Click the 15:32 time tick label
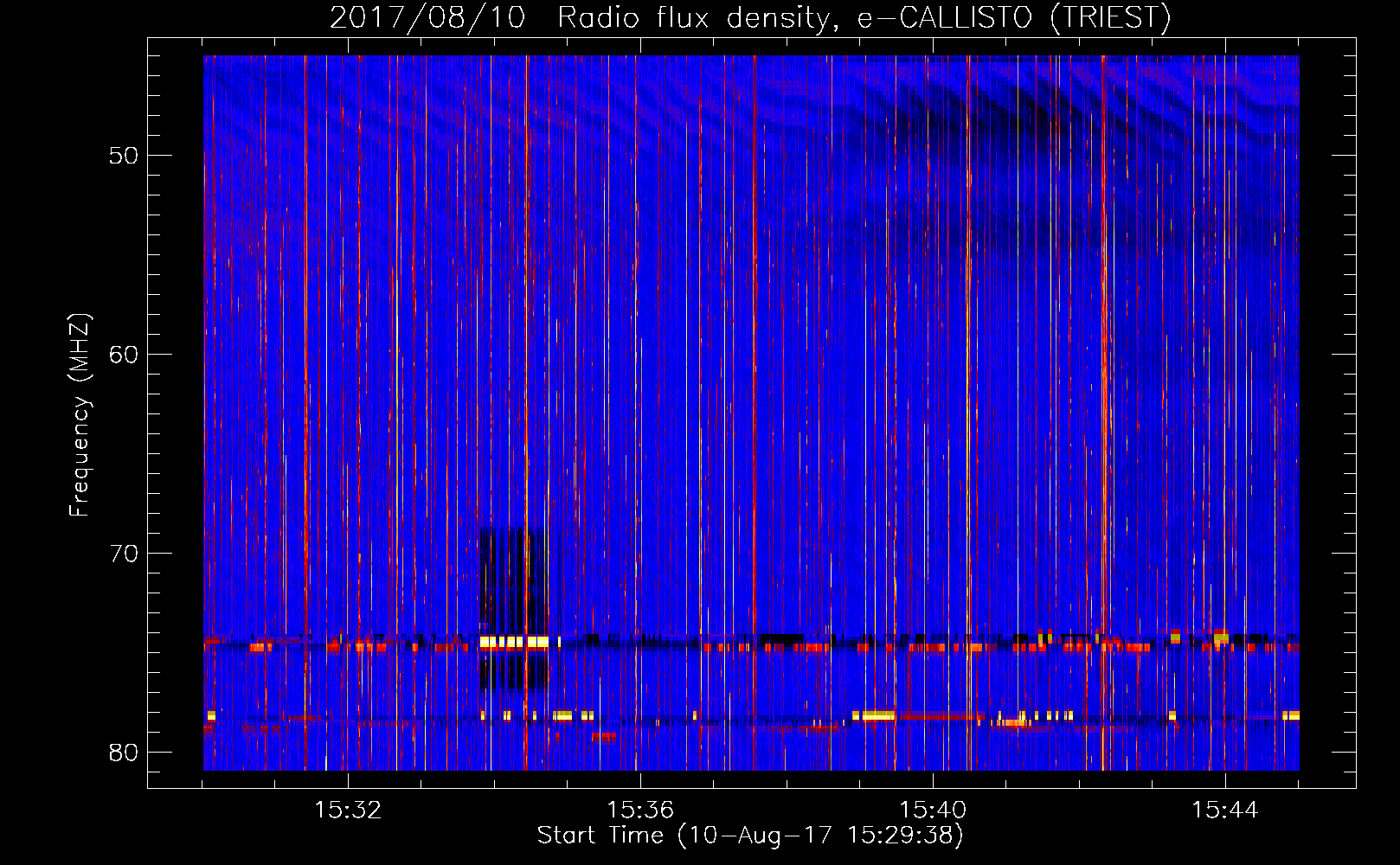1400x865 pixels. [348, 810]
